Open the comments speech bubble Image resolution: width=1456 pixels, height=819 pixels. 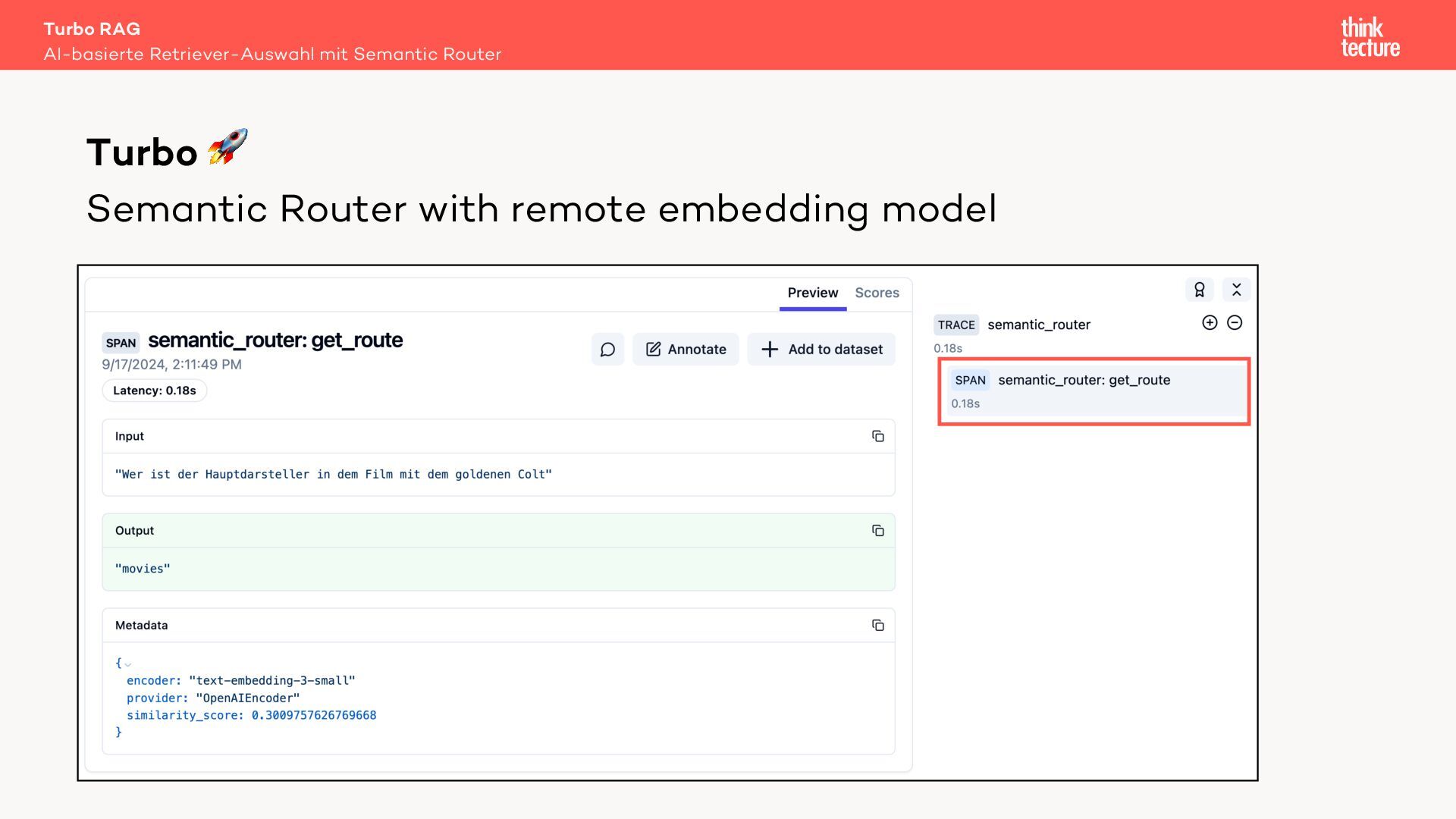(607, 350)
